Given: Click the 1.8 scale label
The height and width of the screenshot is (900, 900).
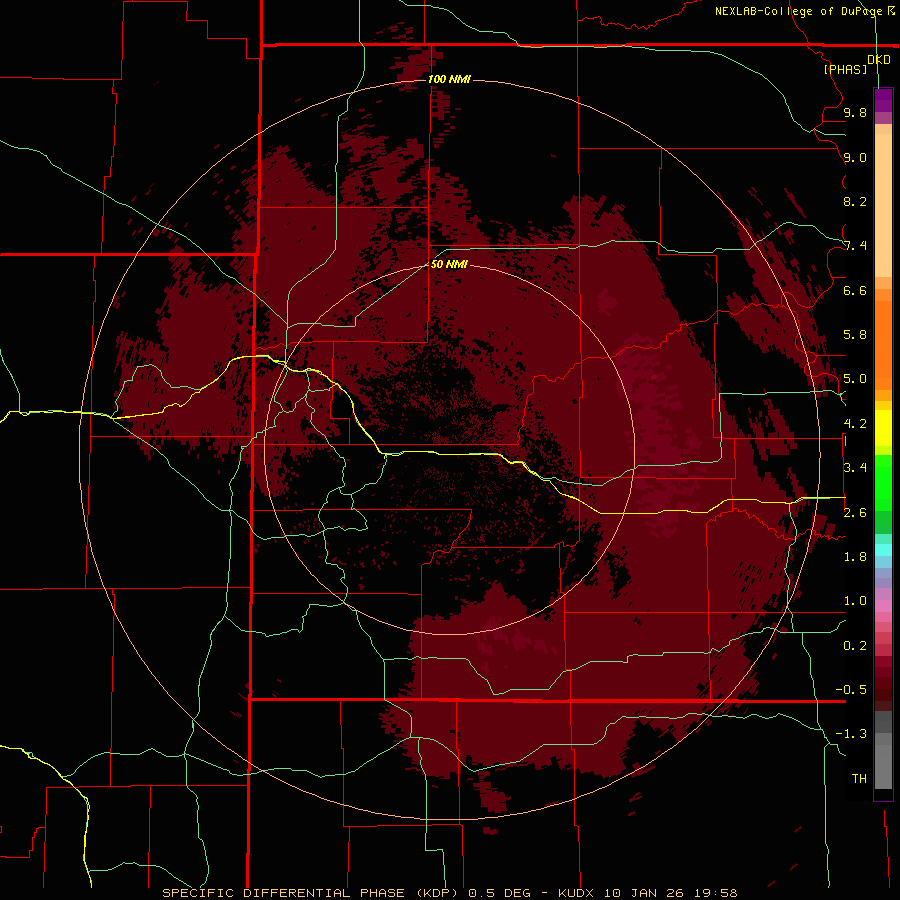Looking at the screenshot, I should [x=855, y=557].
